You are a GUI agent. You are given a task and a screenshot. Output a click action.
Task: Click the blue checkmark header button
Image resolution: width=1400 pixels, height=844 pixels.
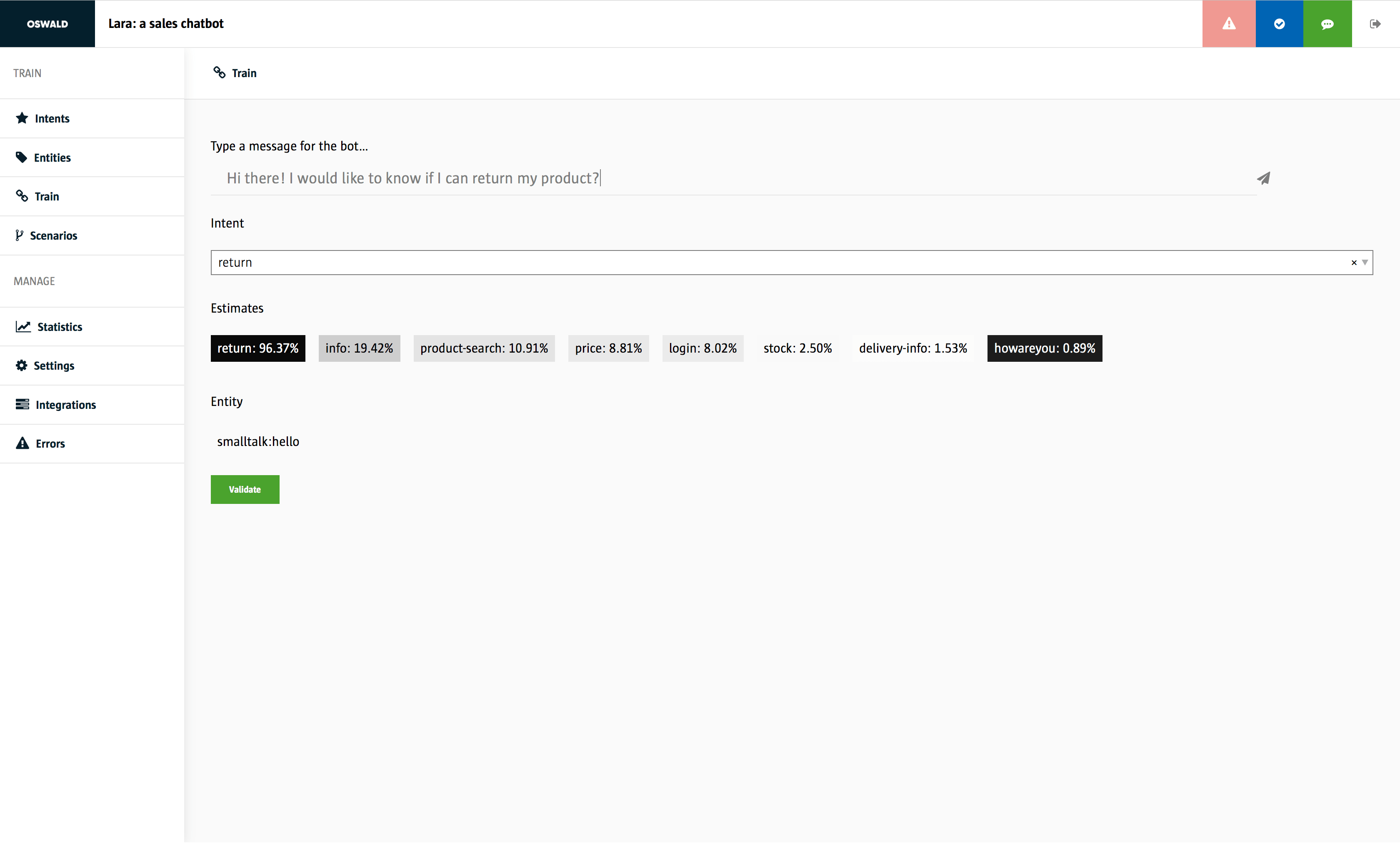[x=1279, y=24]
